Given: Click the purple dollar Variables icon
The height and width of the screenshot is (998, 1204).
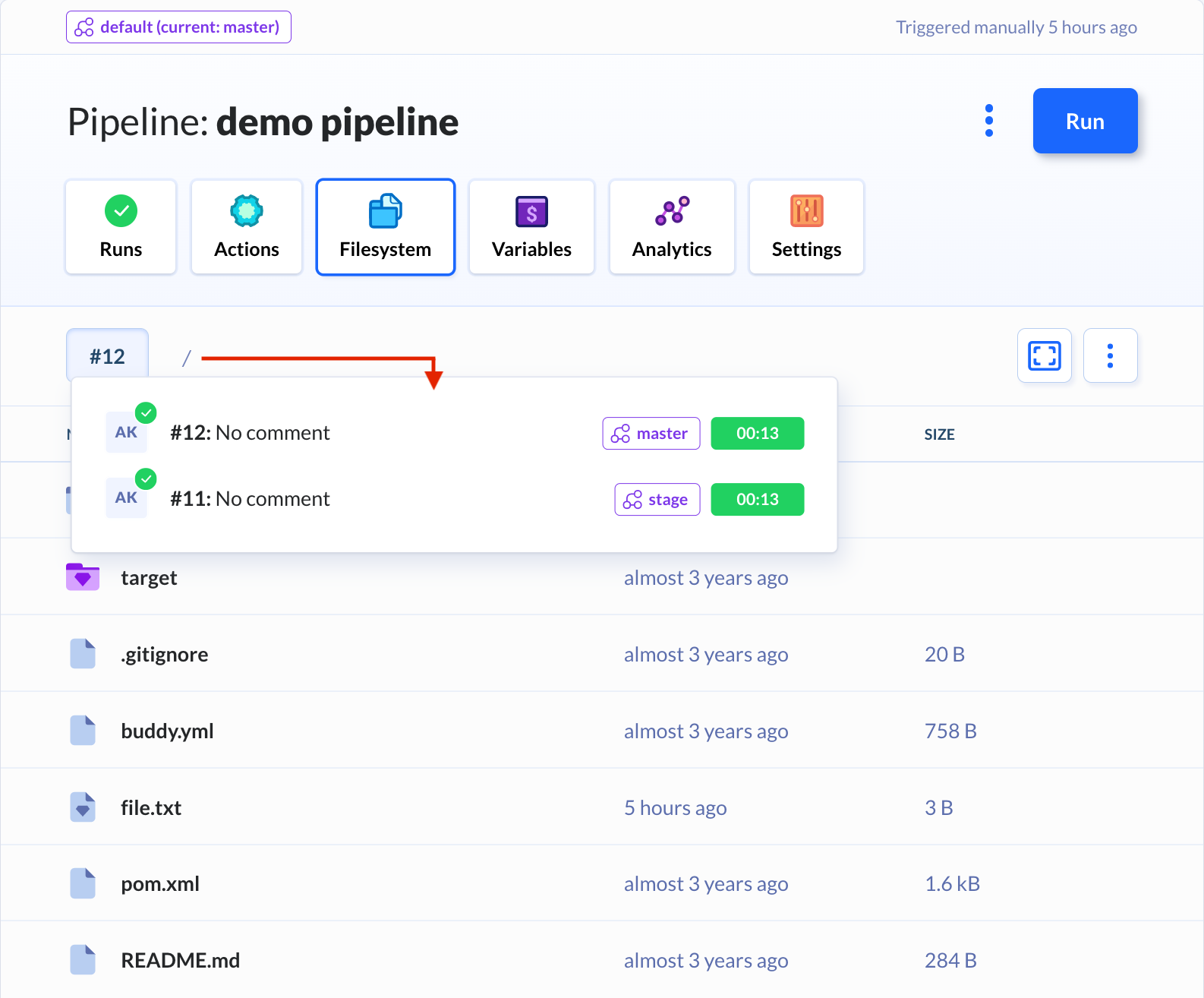Looking at the screenshot, I should tap(531, 211).
